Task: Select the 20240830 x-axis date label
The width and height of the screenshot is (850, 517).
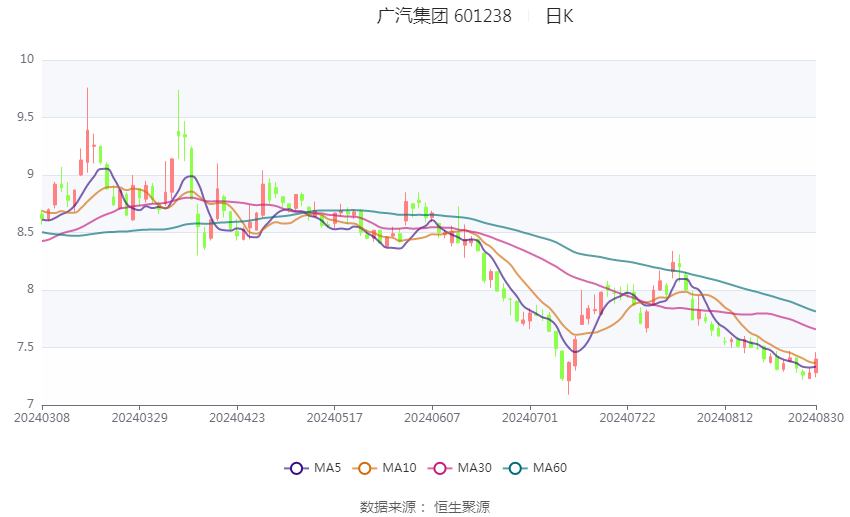Action: coord(816,418)
